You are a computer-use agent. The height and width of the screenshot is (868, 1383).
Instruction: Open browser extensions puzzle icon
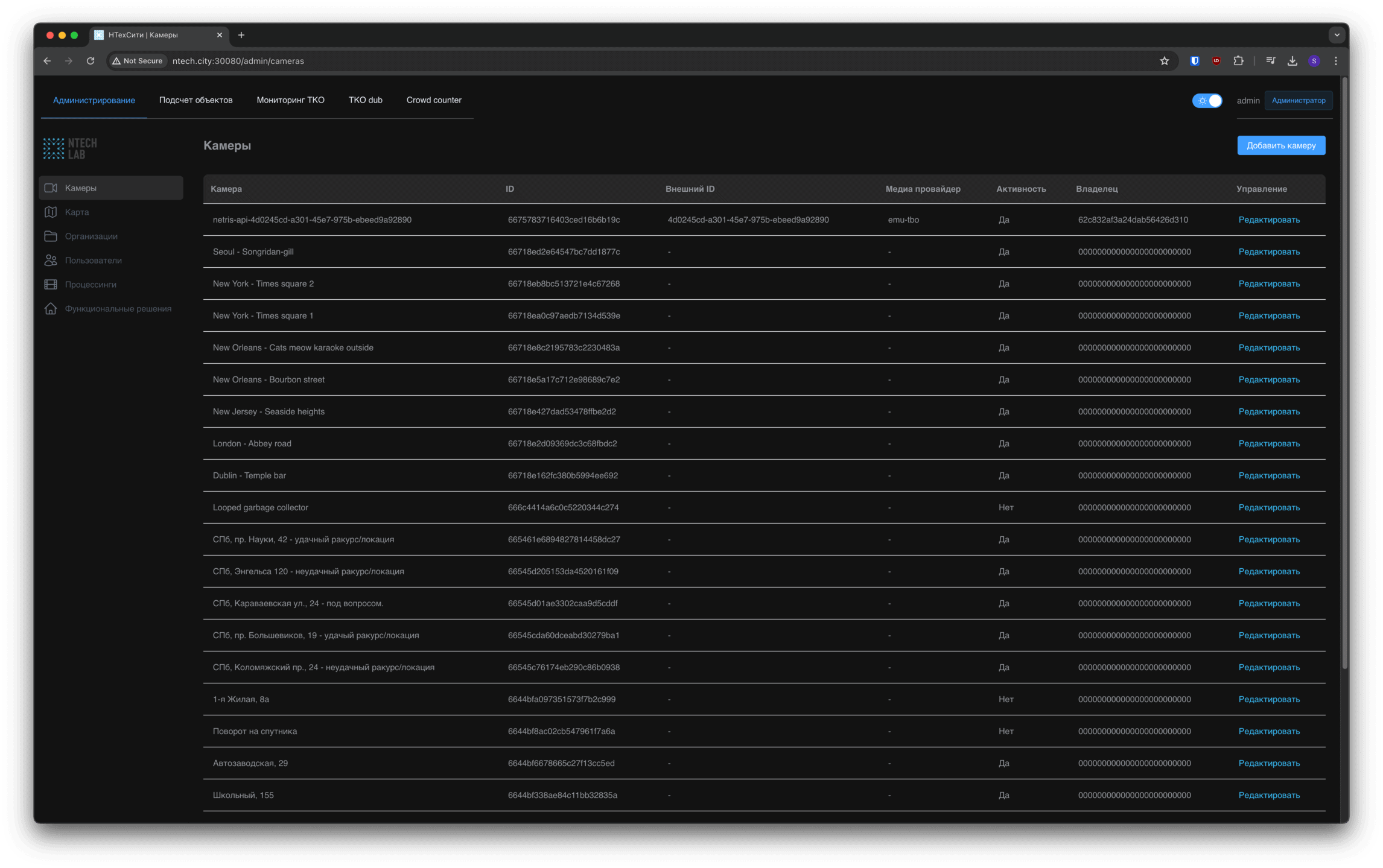pos(1238,61)
